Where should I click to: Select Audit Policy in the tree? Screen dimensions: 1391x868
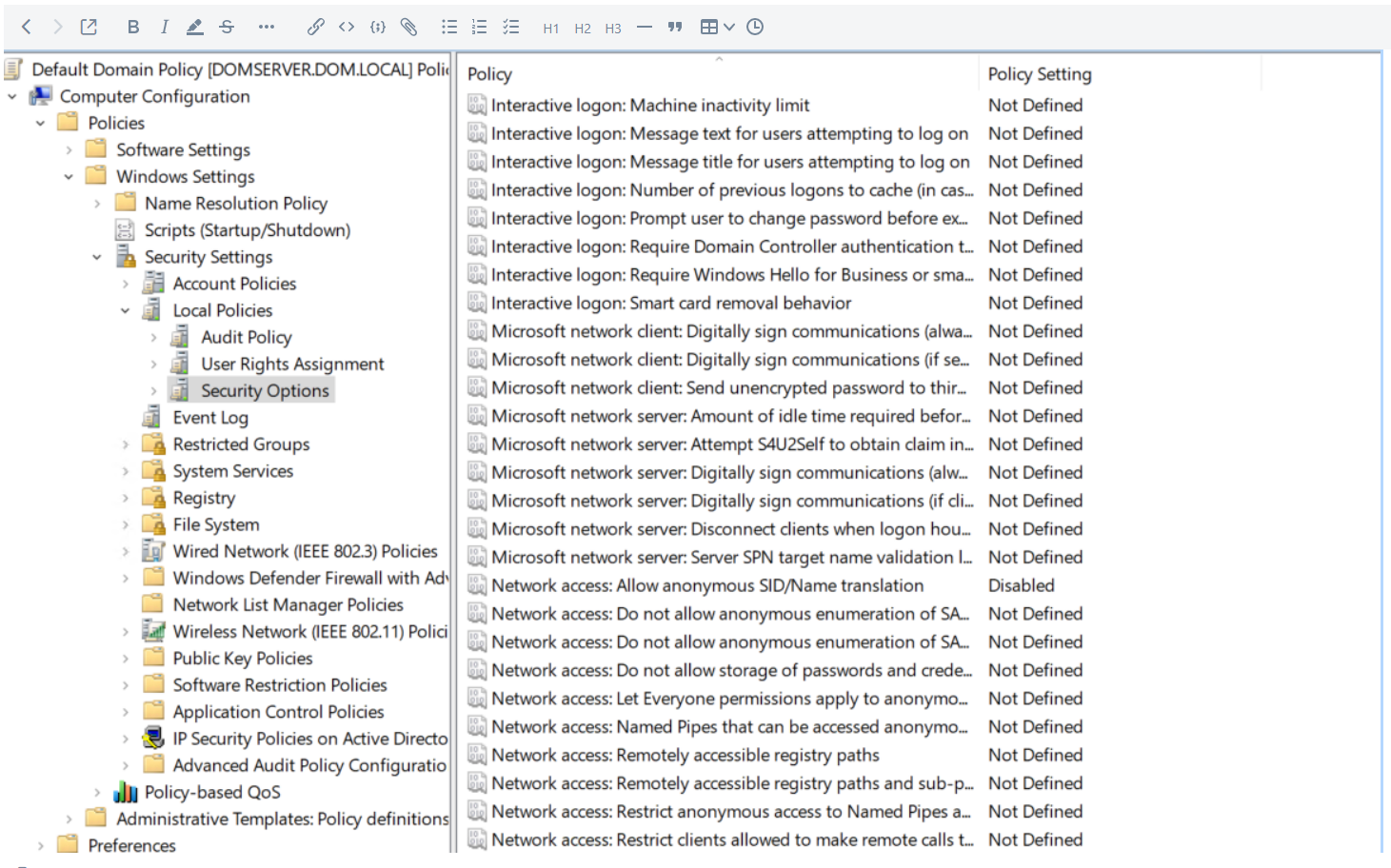click(247, 336)
